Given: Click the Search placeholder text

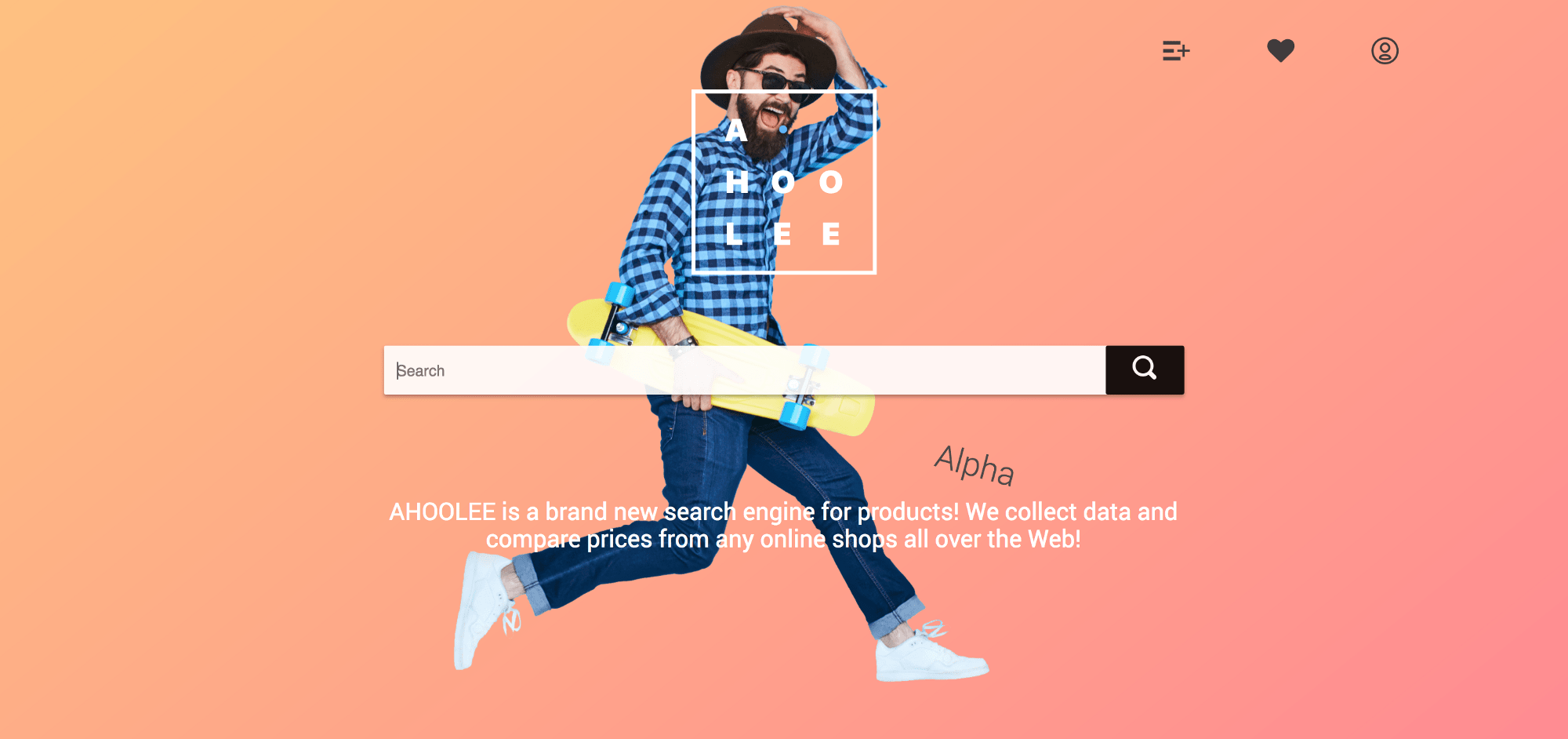Looking at the screenshot, I should click(420, 370).
